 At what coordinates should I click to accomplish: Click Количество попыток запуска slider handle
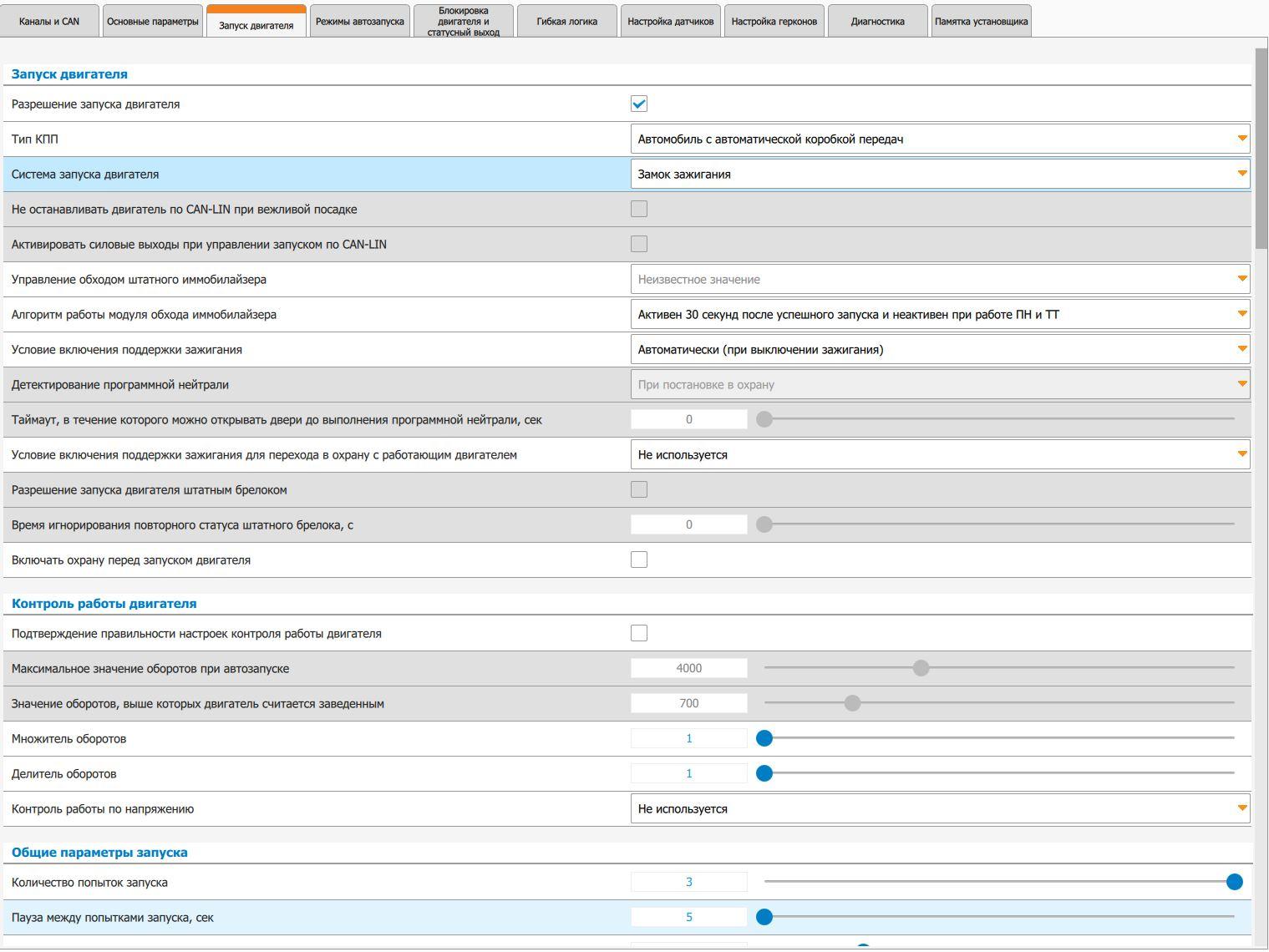1235,882
